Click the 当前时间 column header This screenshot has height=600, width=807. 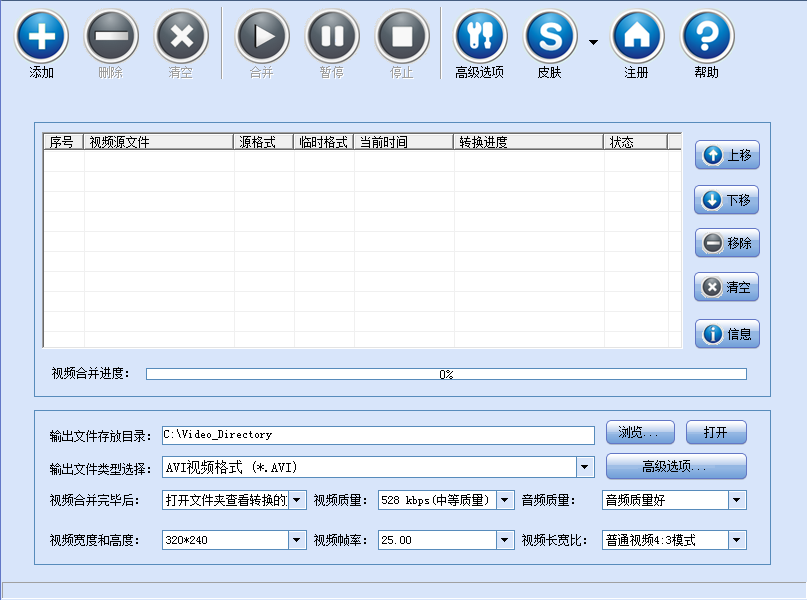[404, 142]
